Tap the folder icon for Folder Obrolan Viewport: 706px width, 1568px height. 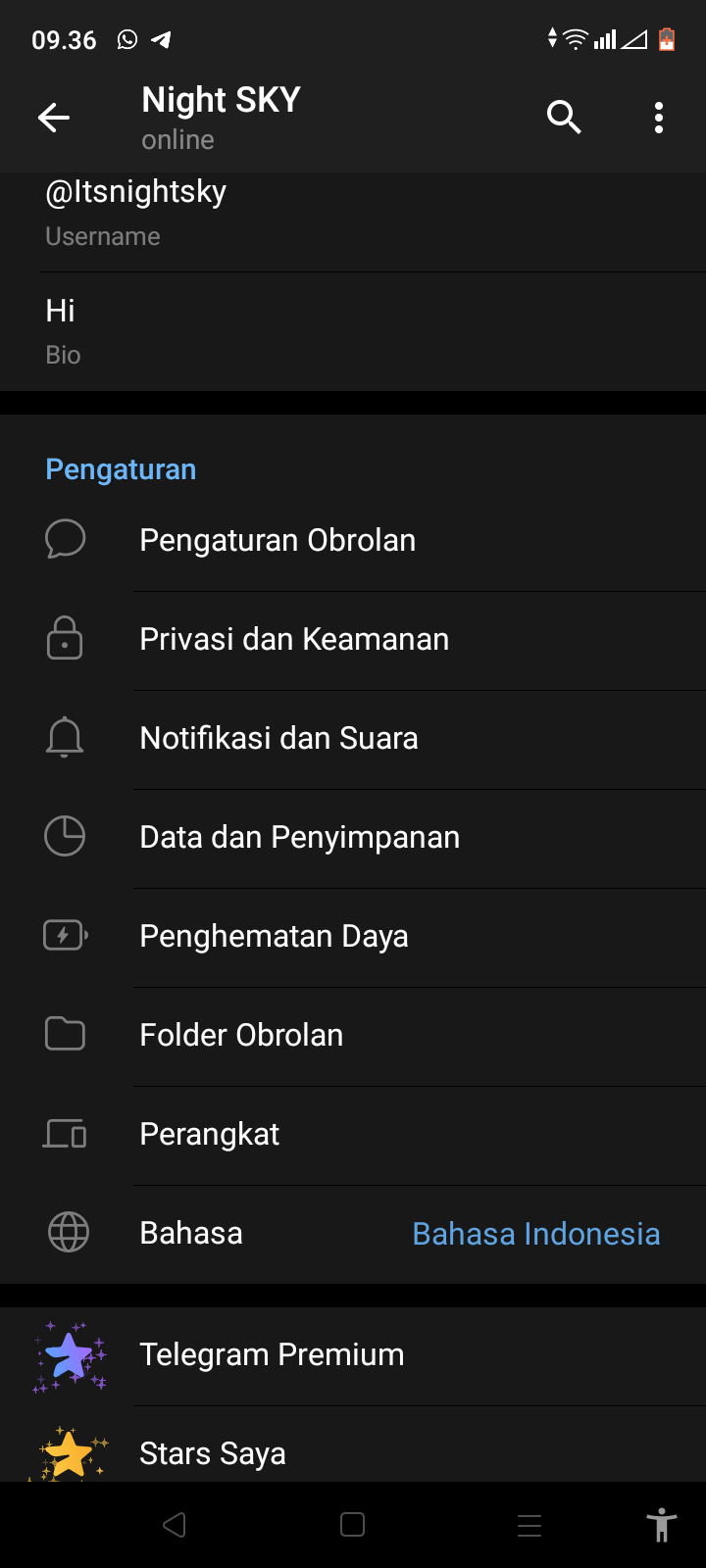(65, 1034)
